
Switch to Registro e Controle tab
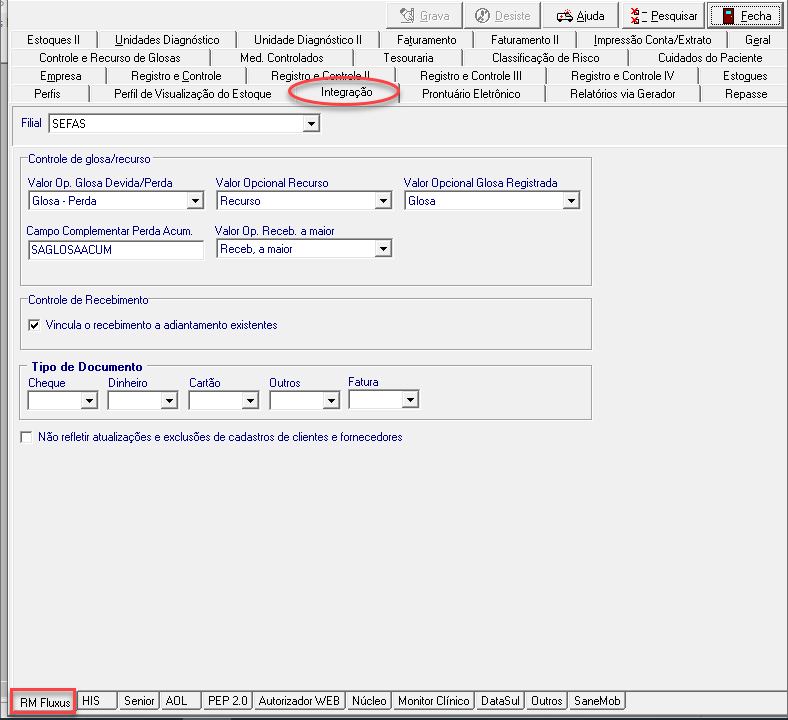[x=176, y=76]
